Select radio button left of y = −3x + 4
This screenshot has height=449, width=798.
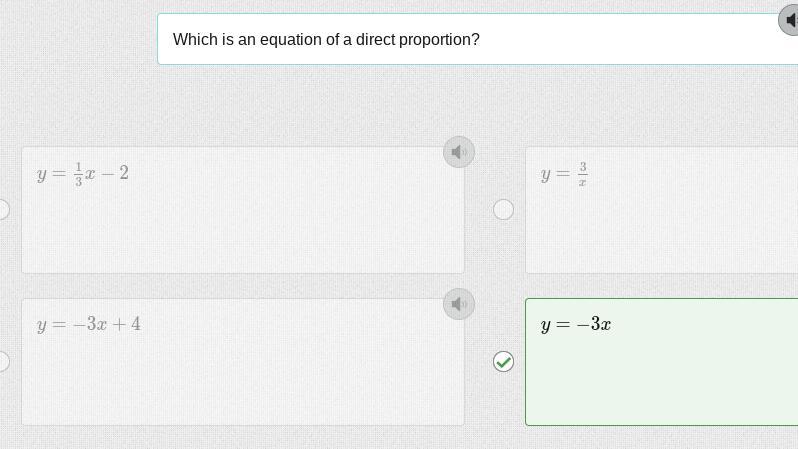point(3,361)
